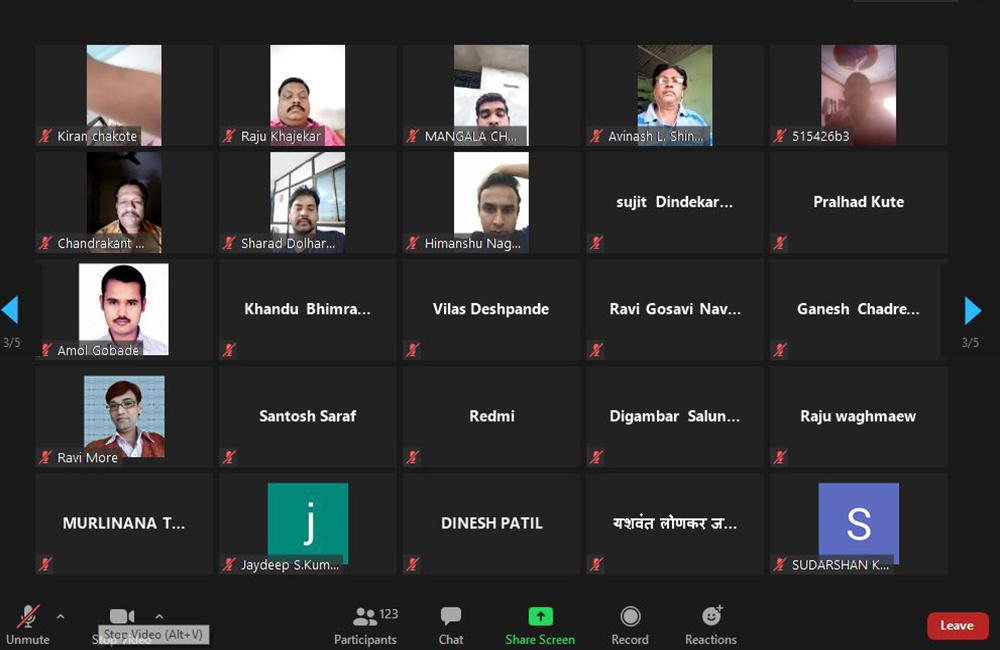This screenshot has height=650, width=1000.
Task: Click the muted mic icon on sujit Dindekar's tile
Action: tap(596, 242)
